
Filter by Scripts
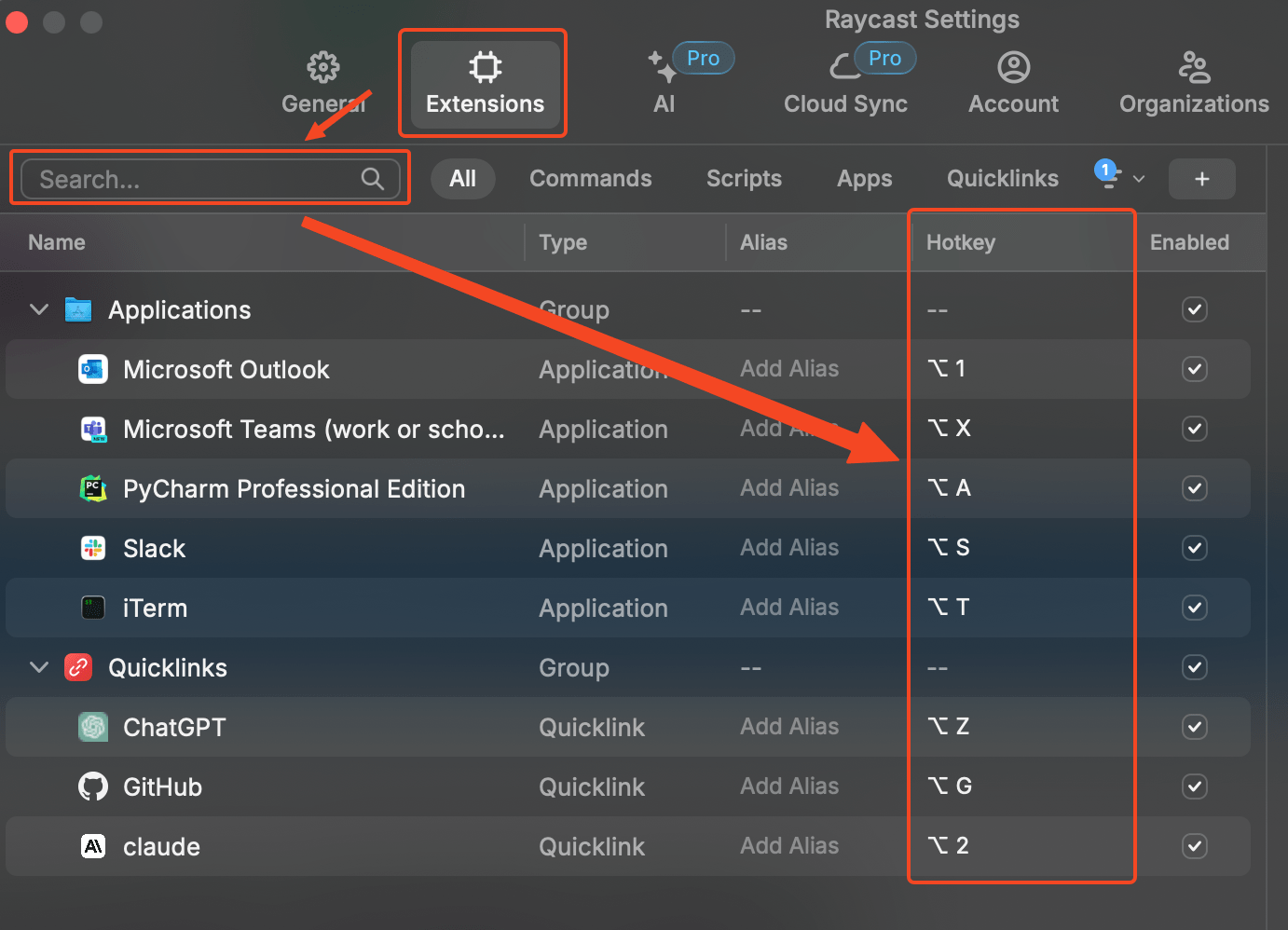(744, 179)
